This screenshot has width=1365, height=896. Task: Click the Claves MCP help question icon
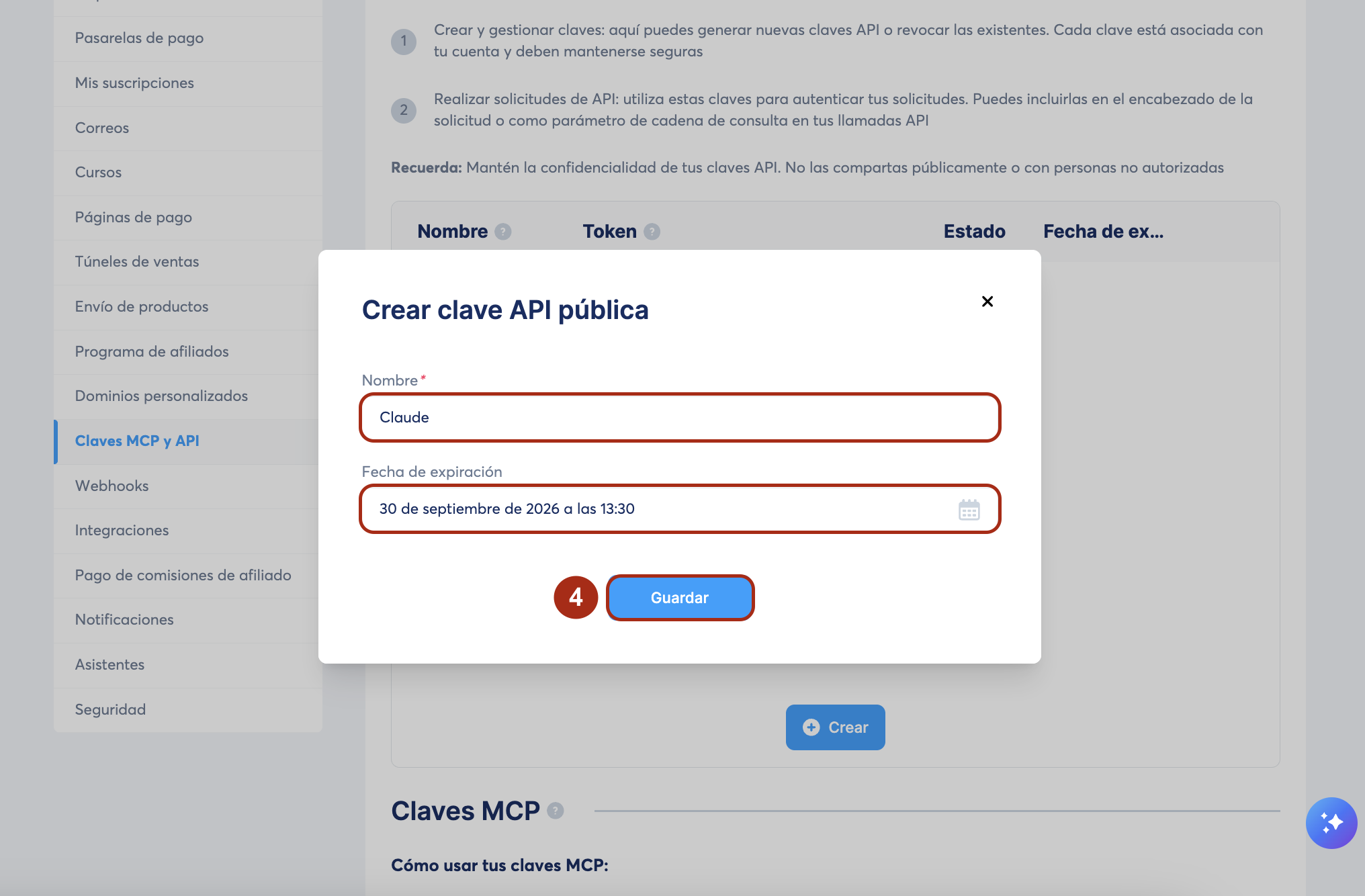tap(556, 811)
